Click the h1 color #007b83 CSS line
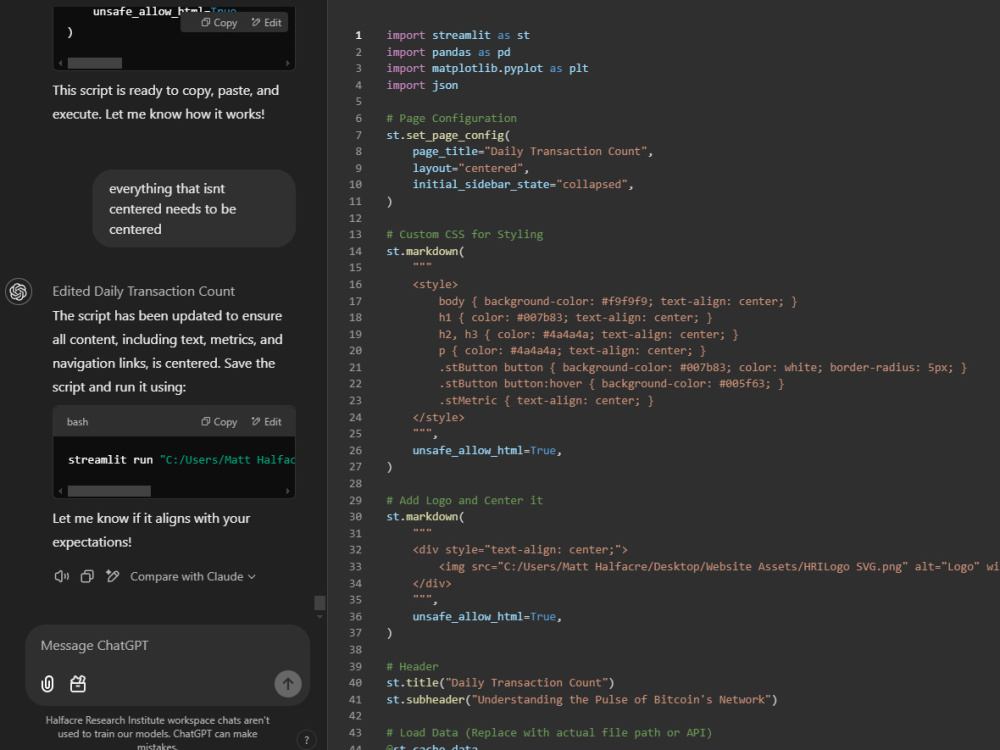 (575, 317)
